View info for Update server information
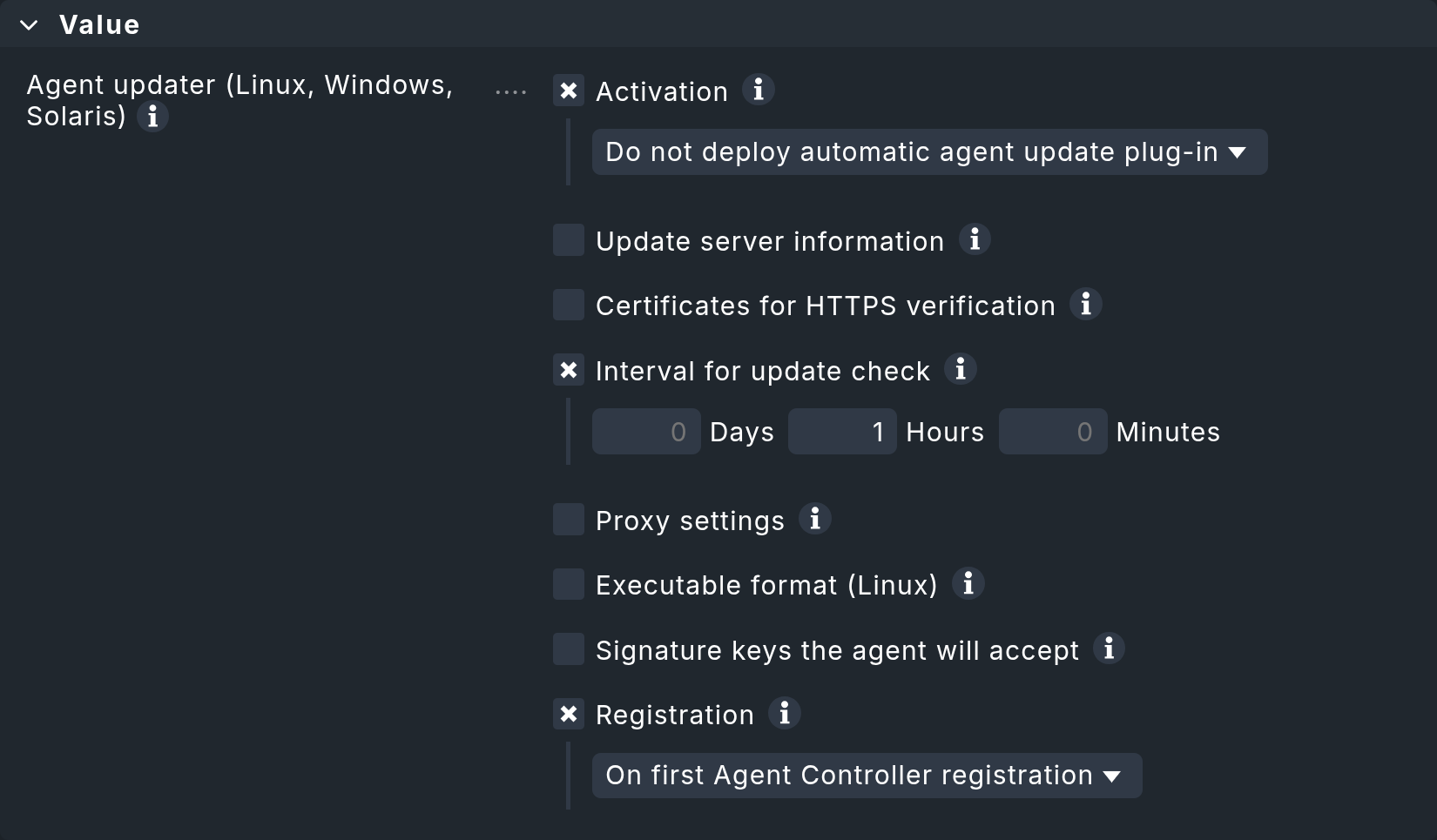The height and width of the screenshot is (840, 1437). point(975,240)
